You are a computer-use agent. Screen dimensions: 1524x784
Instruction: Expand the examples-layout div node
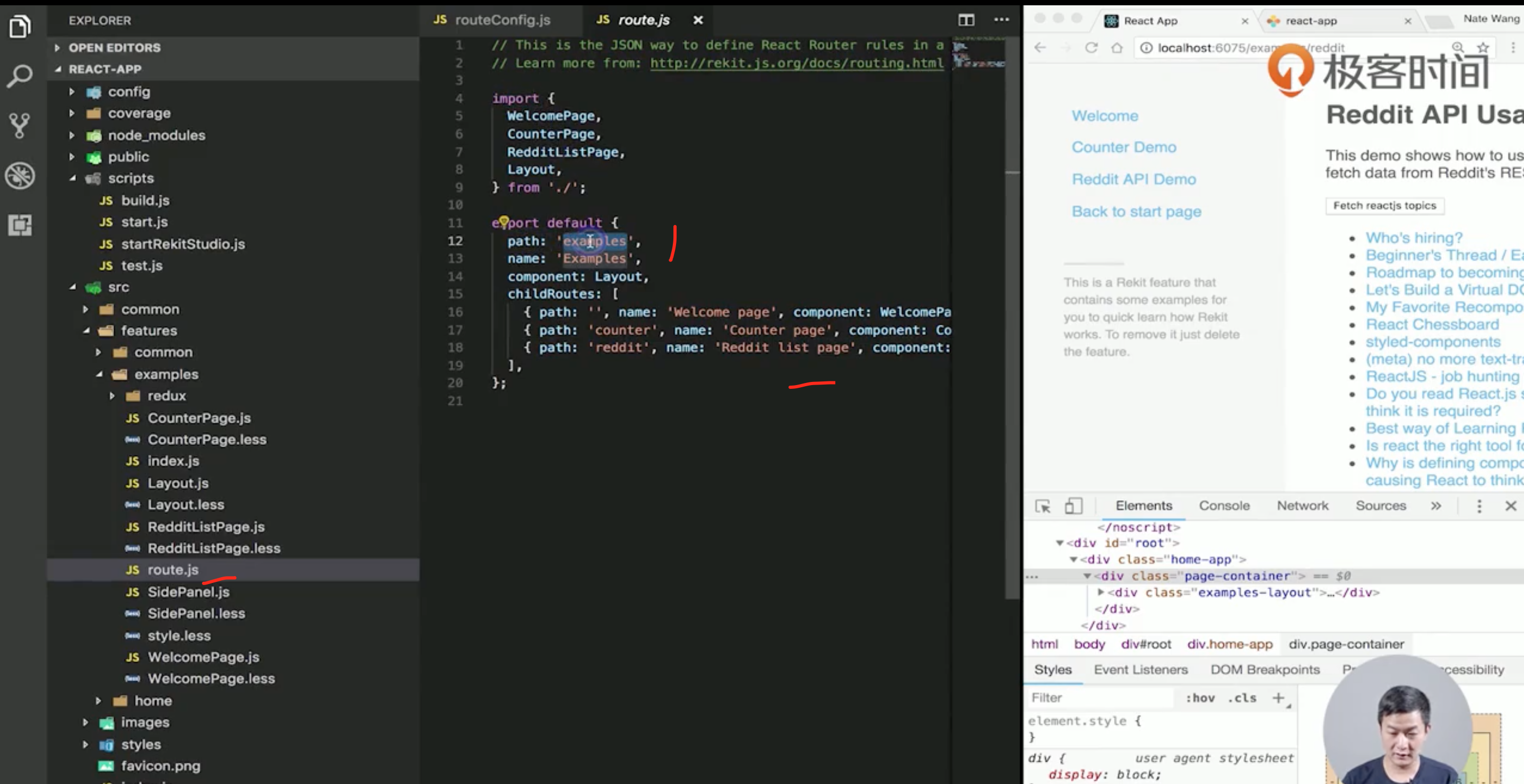[1101, 592]
